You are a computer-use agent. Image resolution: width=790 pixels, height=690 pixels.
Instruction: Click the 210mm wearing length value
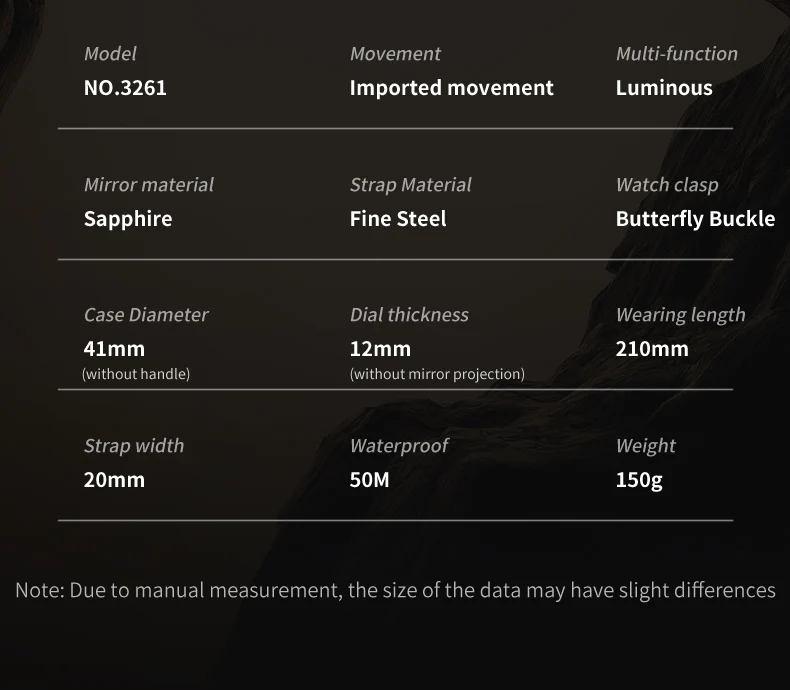click(652, 349)
